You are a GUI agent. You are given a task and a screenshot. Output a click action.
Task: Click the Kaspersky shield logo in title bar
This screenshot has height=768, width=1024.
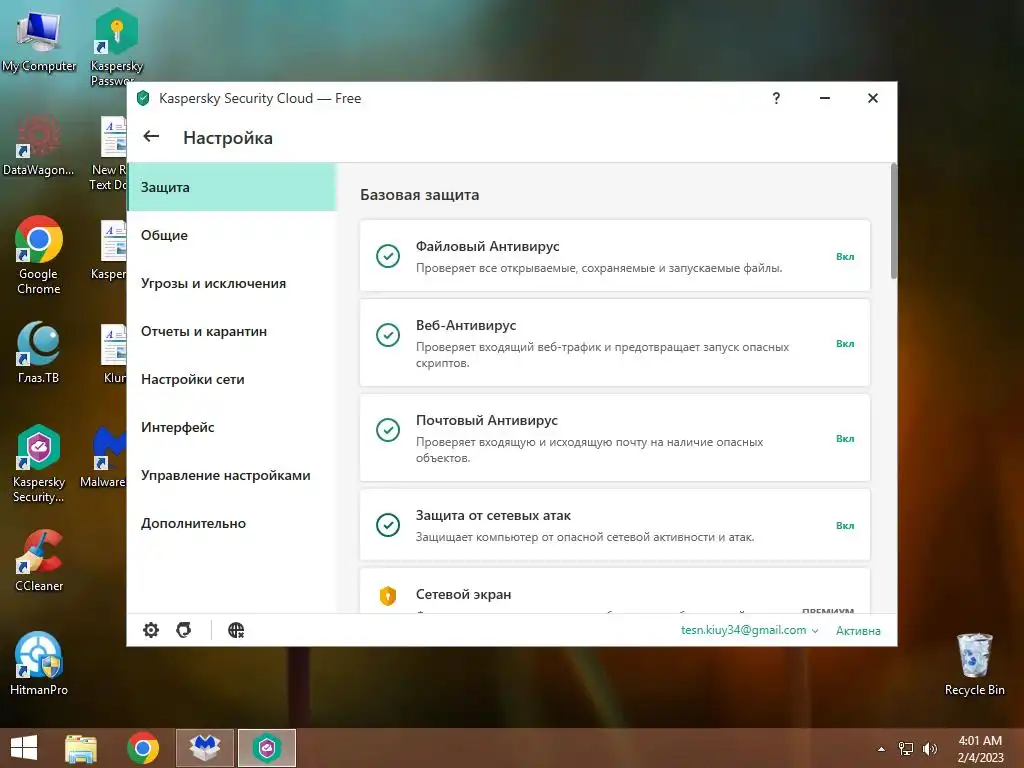(x=143, y=99)
